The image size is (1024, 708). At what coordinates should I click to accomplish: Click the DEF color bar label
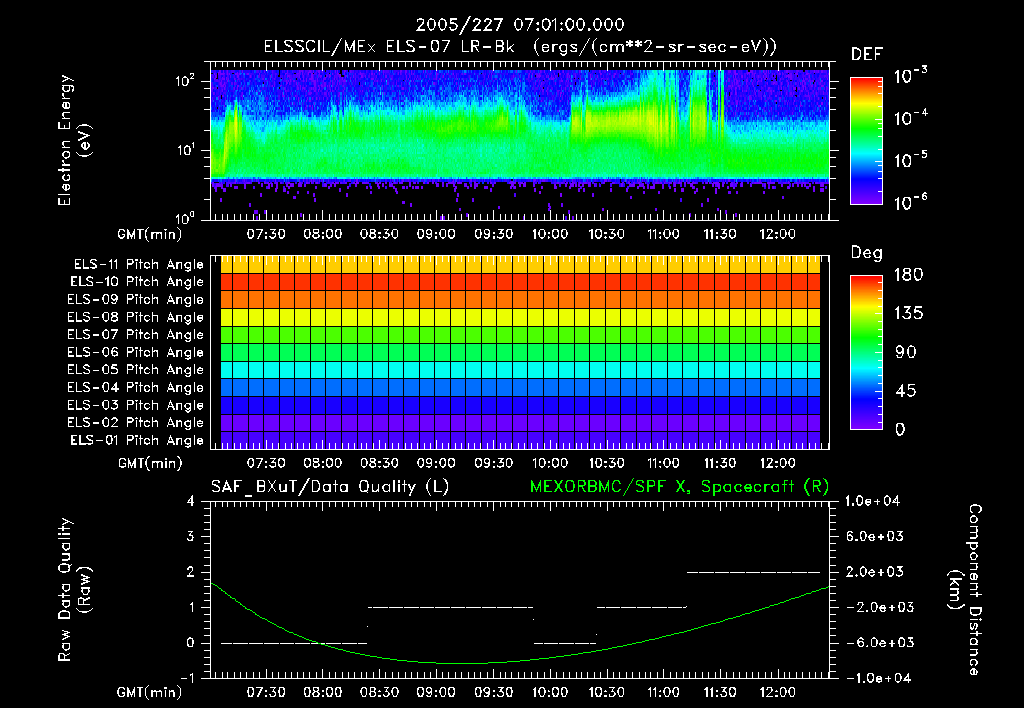[x=867, y=55]
